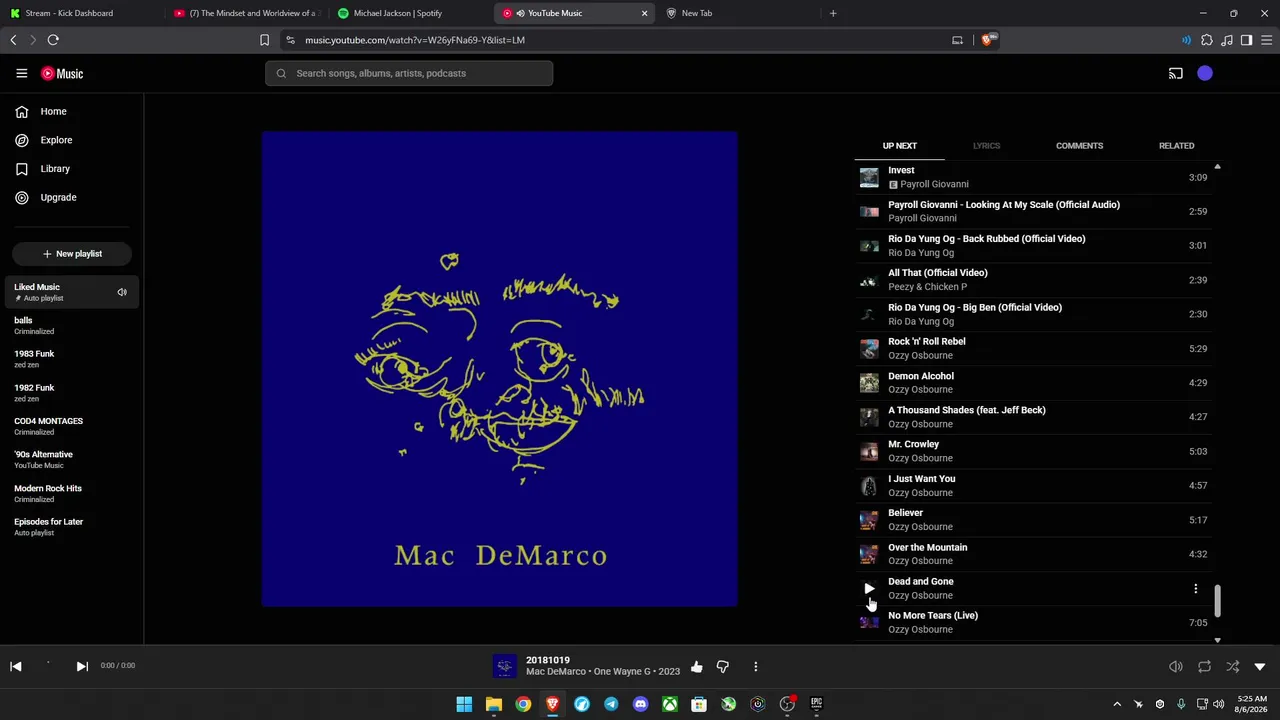Click the YouTube Music logo
Screen dimensions: 1280x720
point(62,73)
